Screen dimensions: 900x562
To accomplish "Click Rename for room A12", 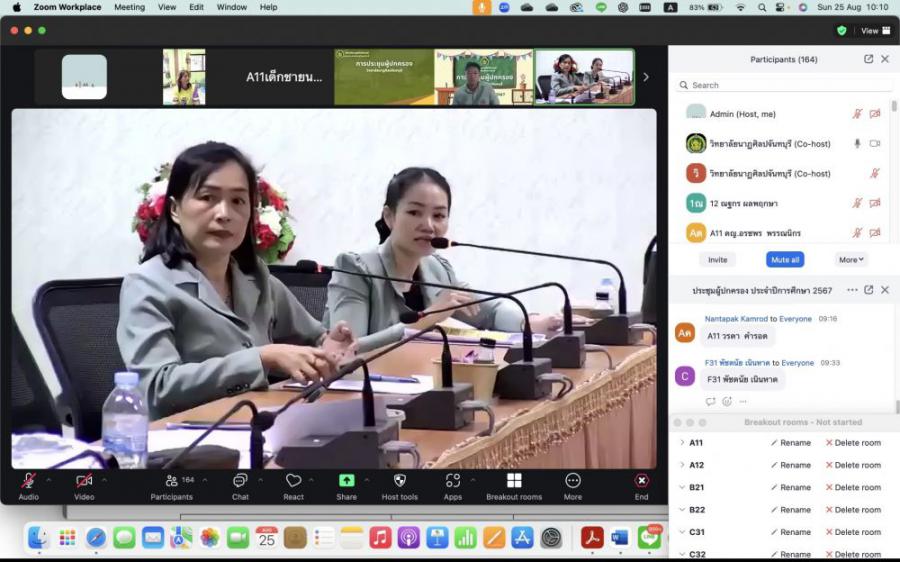I will coord(791,465).
